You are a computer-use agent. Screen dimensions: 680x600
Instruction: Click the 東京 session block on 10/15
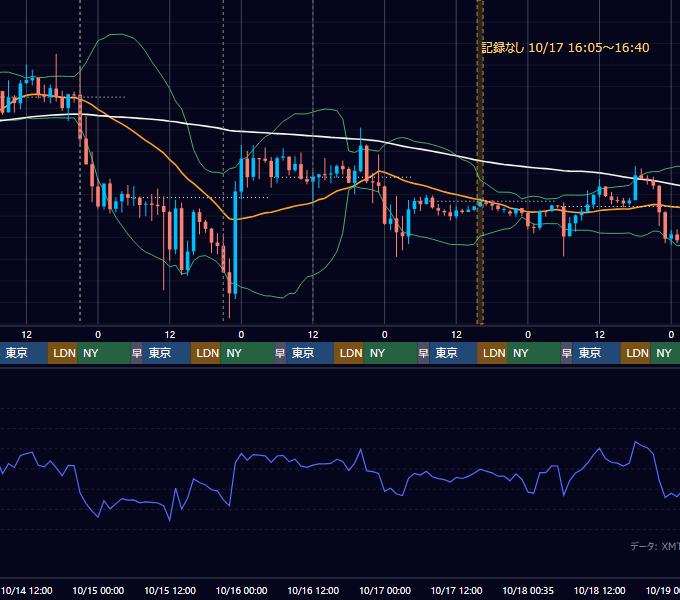[x=167, y=353]
